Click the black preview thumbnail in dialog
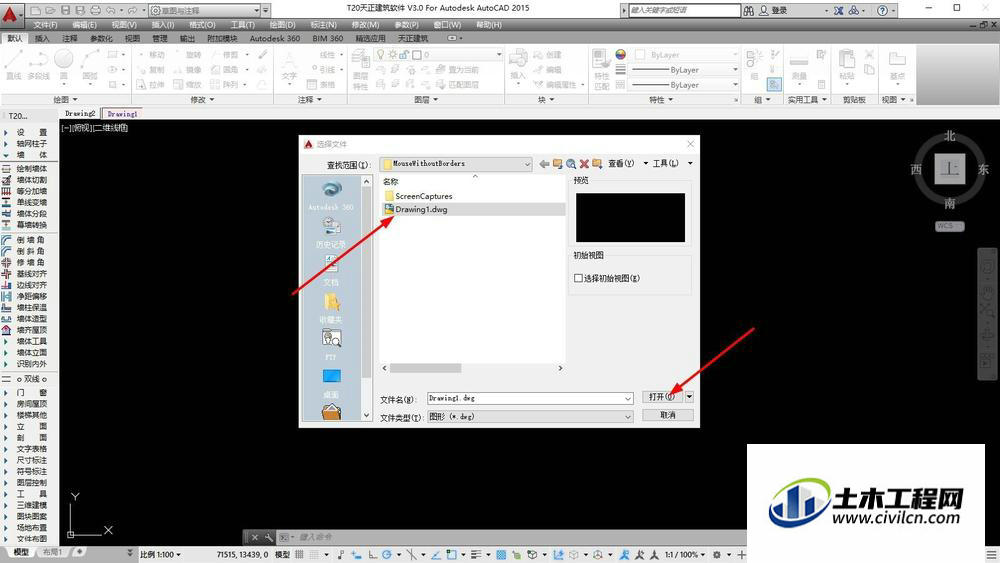1000x563 pixels. click(x=630, y=217)
